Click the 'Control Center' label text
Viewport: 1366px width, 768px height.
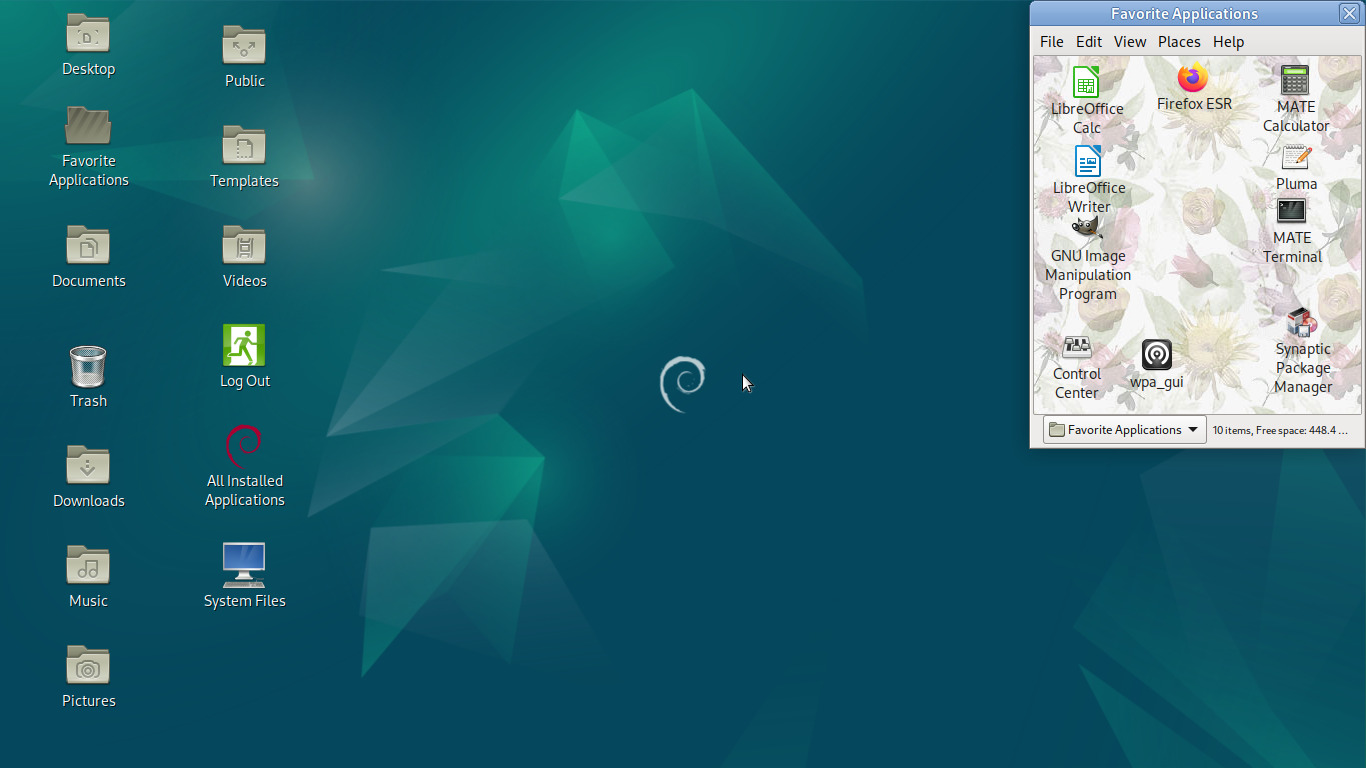(x=1077, y=383)
